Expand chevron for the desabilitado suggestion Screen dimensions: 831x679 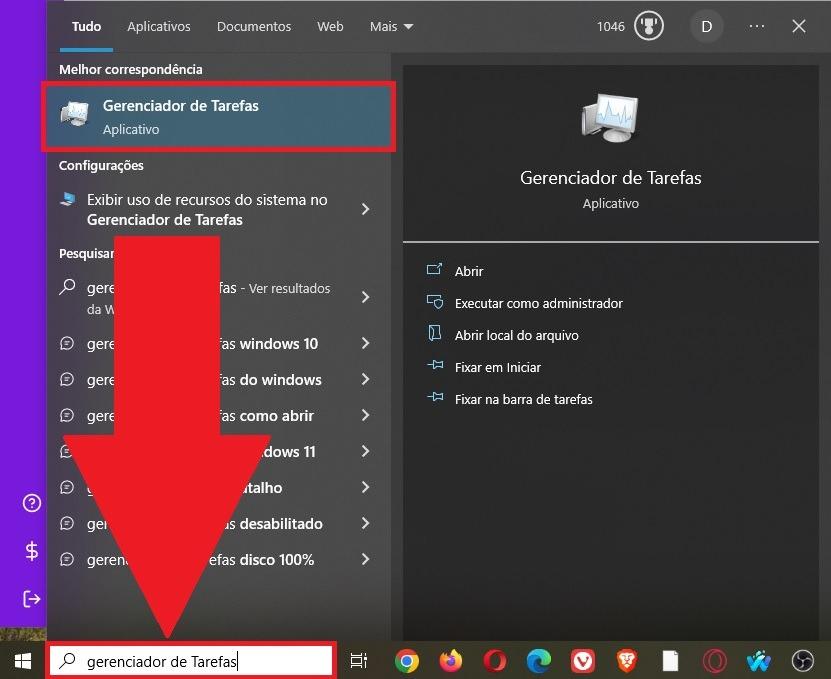tap(365, 524)
